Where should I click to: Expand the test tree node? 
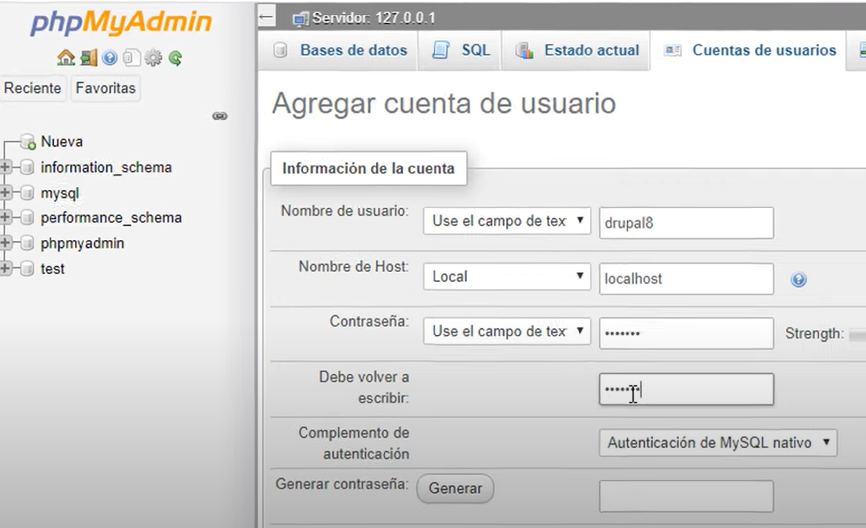point(6,268)
